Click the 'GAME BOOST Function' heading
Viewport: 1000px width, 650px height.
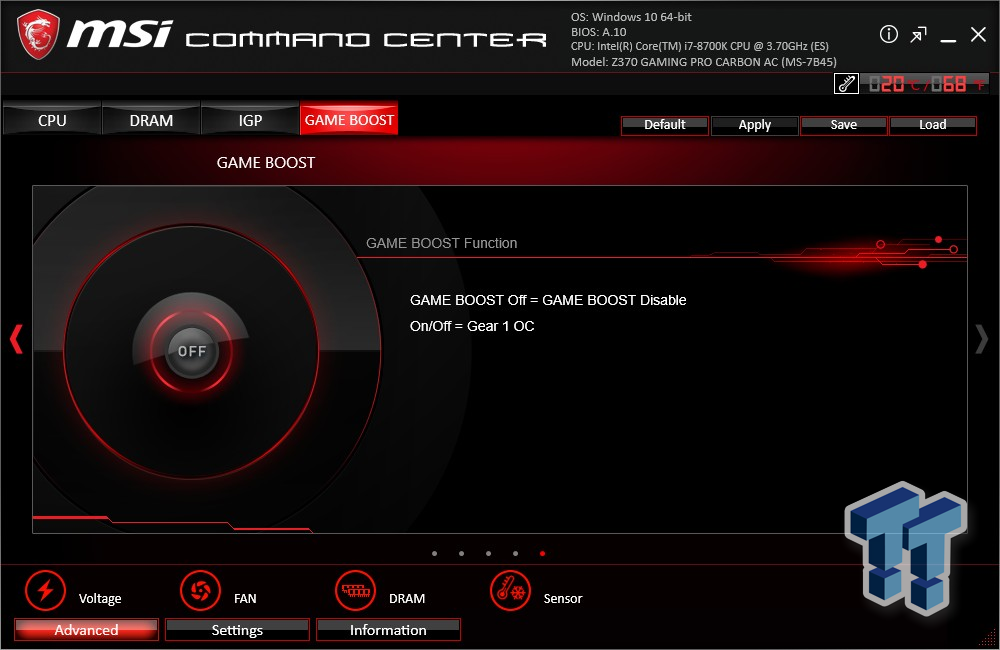(x=441, y=243)
